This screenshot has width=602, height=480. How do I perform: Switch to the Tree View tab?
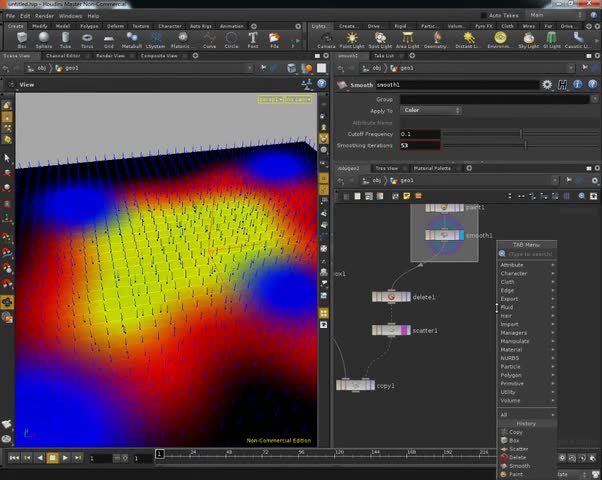[386, 168]
